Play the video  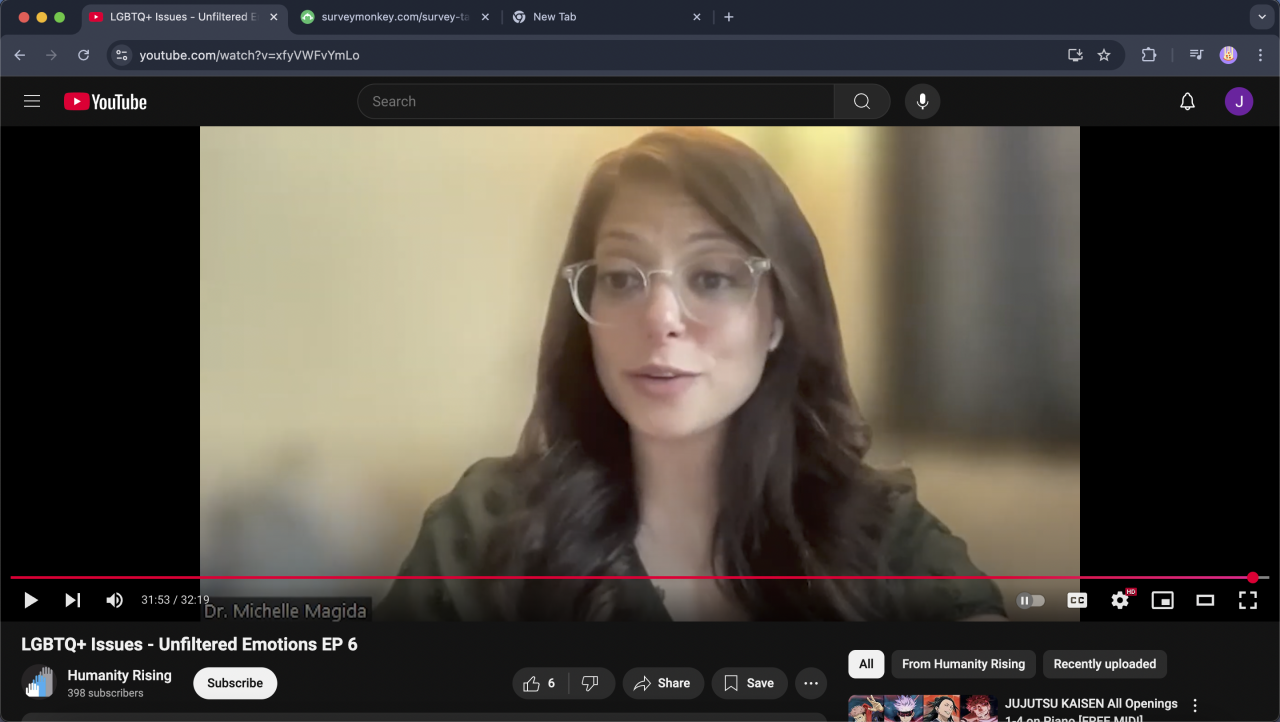tap(31, 600)
